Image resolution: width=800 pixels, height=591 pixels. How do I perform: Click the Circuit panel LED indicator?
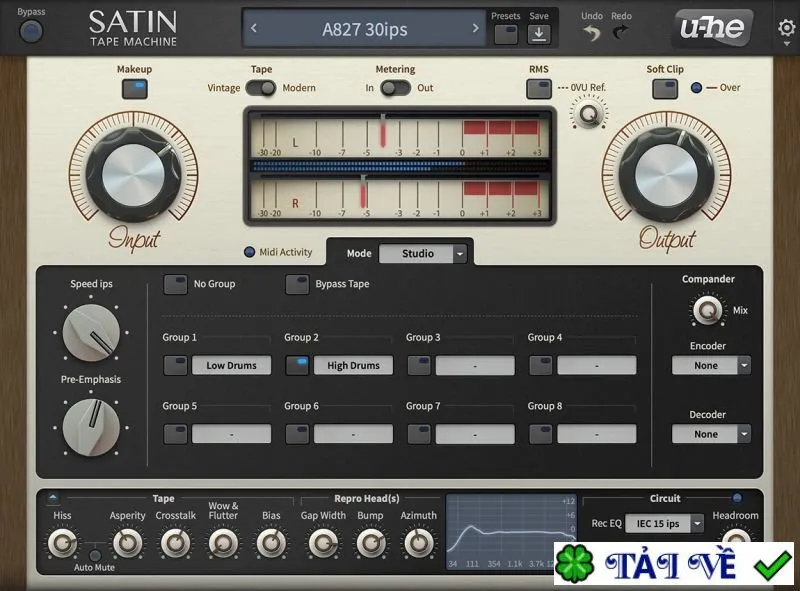[737, 498]
